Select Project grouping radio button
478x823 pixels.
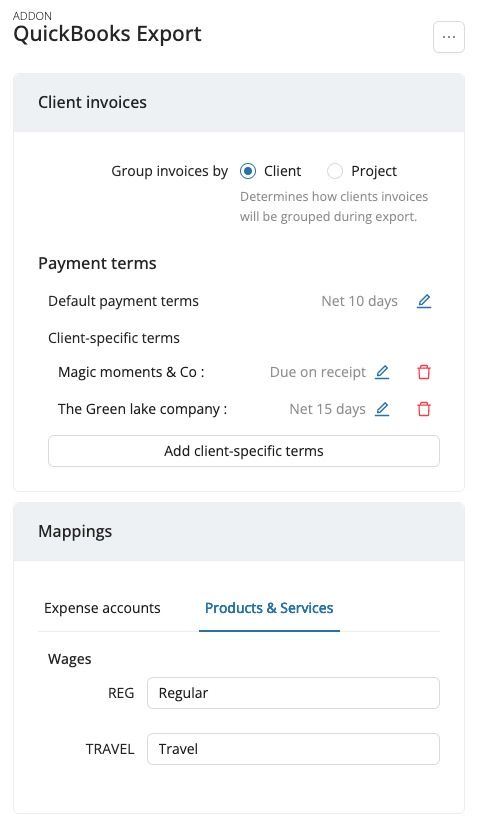(x=335, y=171)
